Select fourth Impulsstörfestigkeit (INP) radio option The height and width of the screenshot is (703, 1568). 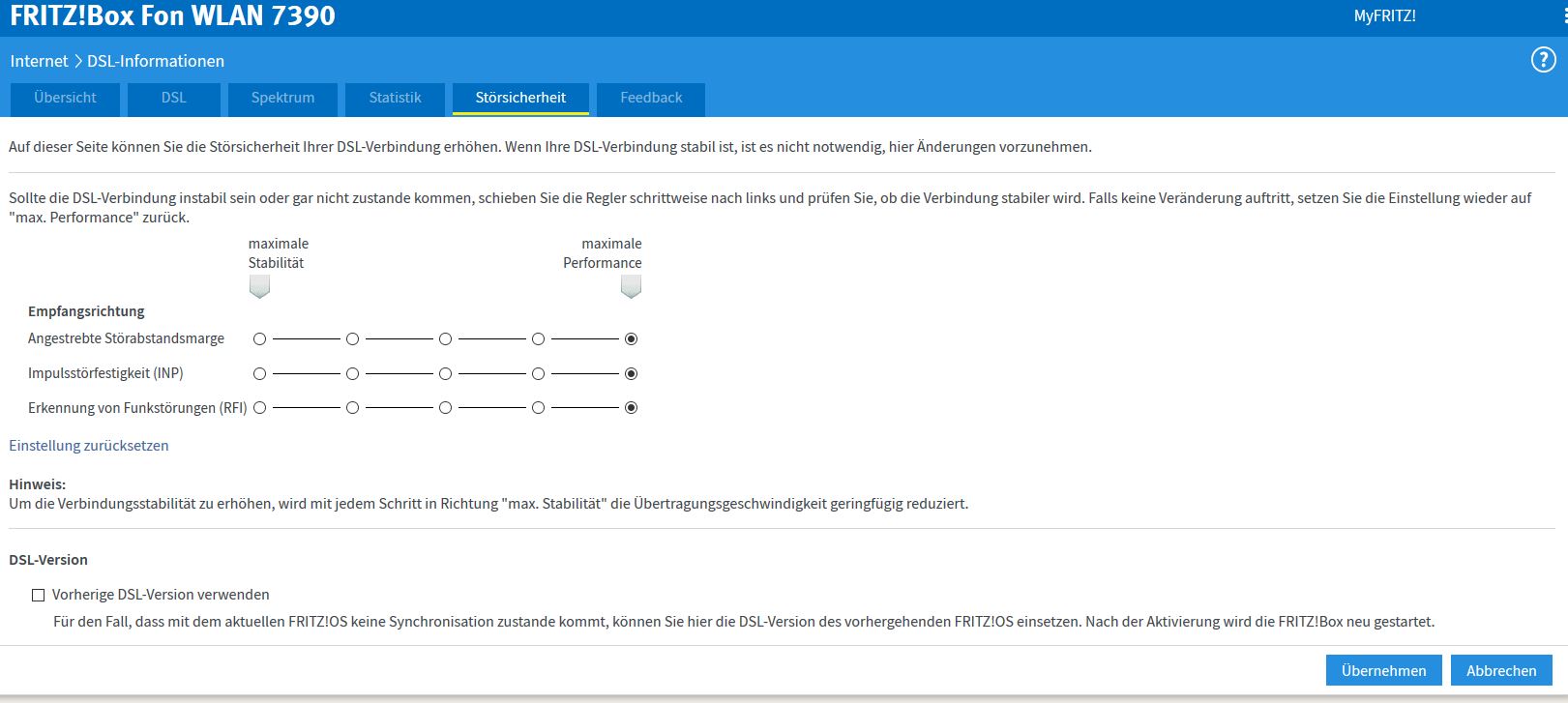[538, 374]
